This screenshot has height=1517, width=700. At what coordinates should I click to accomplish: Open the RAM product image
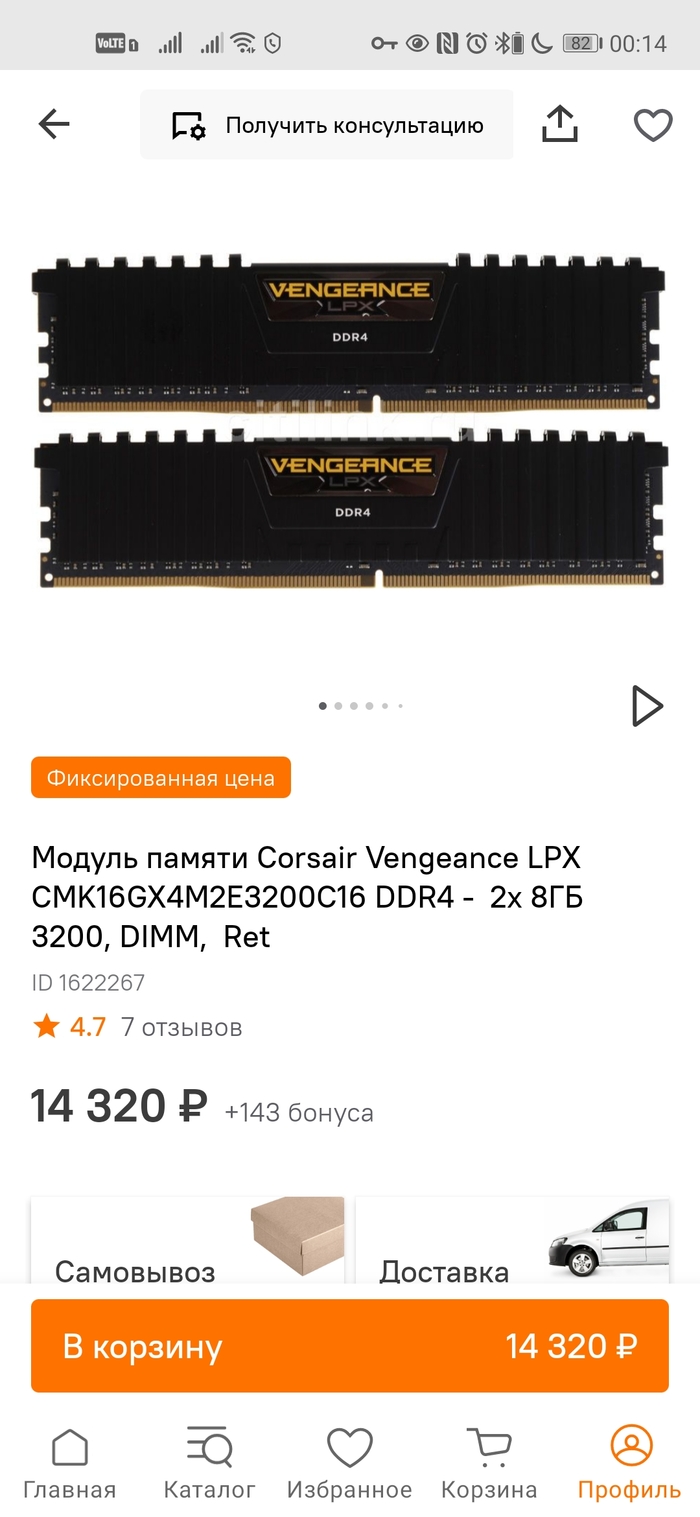pyautogui.click(x=350, y=420)
